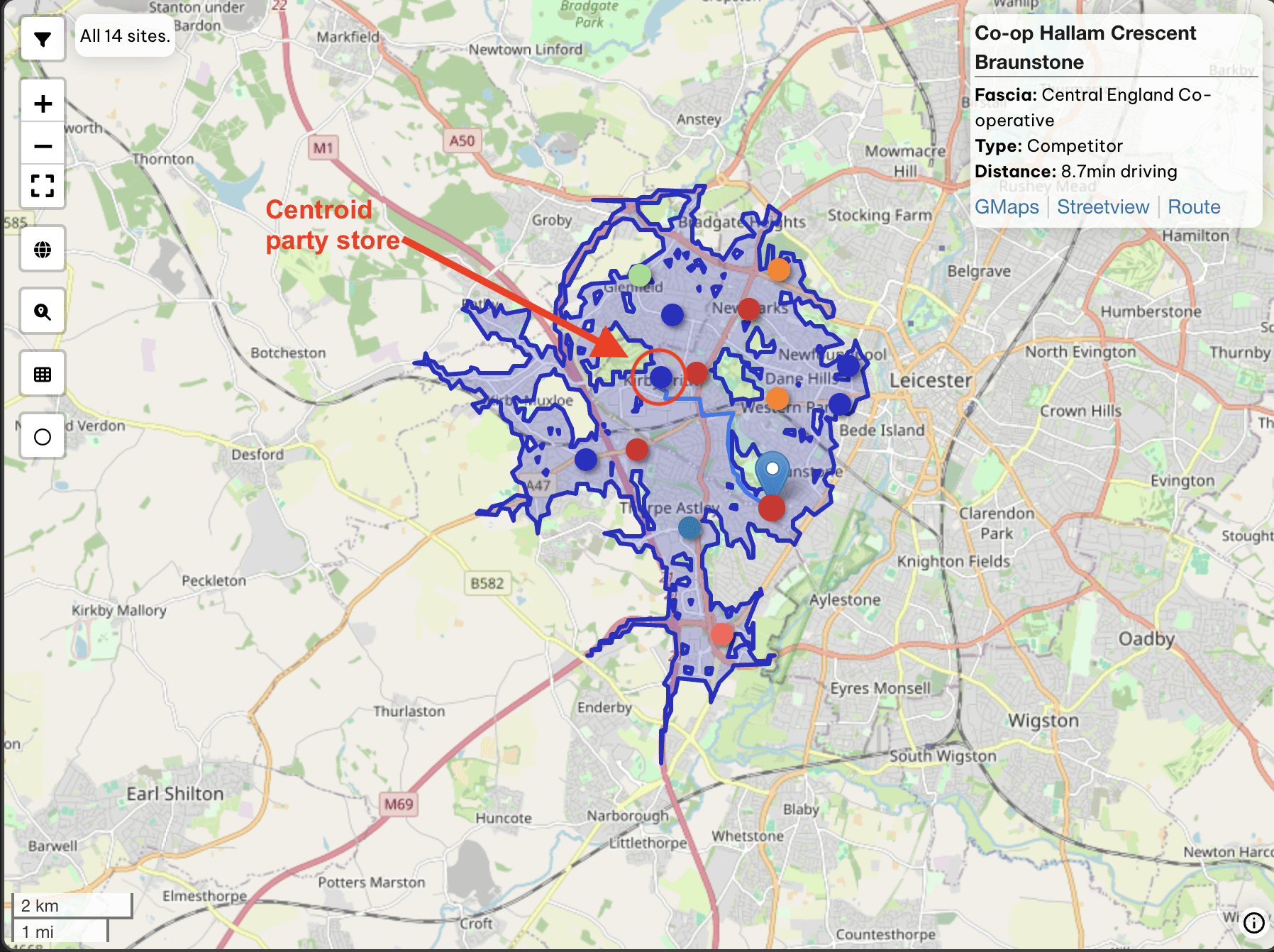Click the "Peckleton" place label

tap(214, 581)
